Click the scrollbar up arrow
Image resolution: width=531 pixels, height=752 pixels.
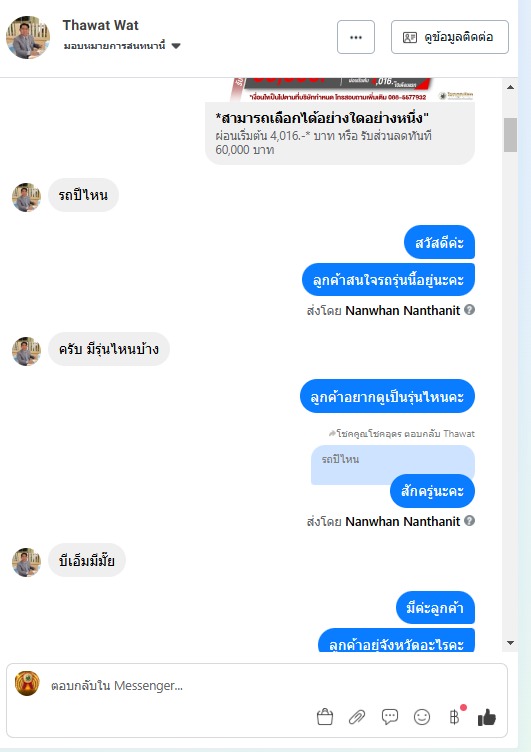coord(510,87)
